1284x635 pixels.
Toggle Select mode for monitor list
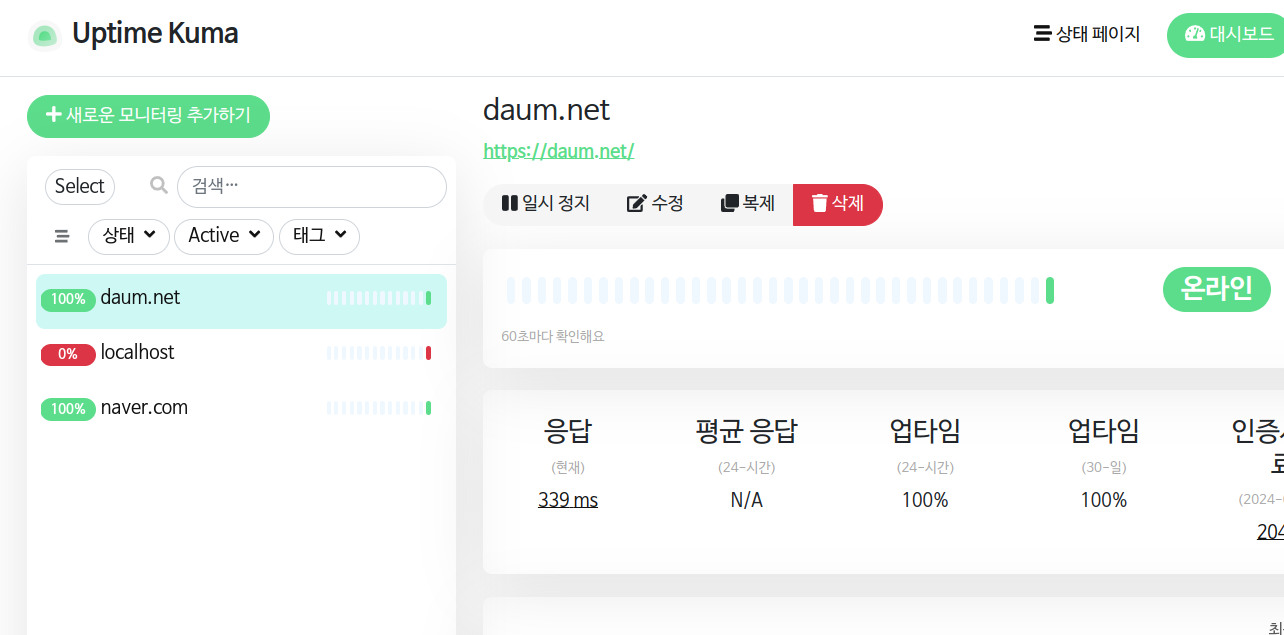pos(80,186)
